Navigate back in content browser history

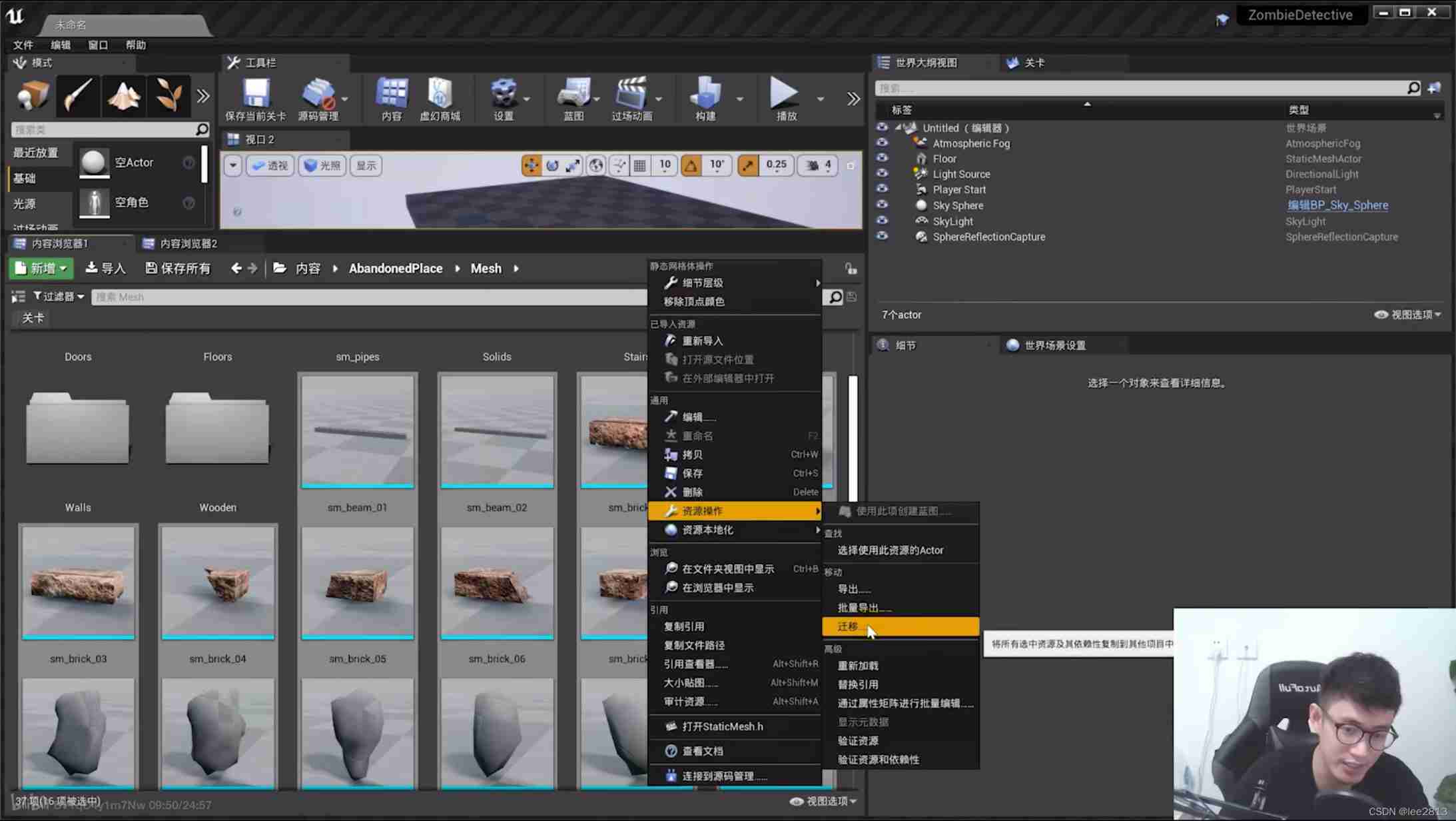point(236,269)
